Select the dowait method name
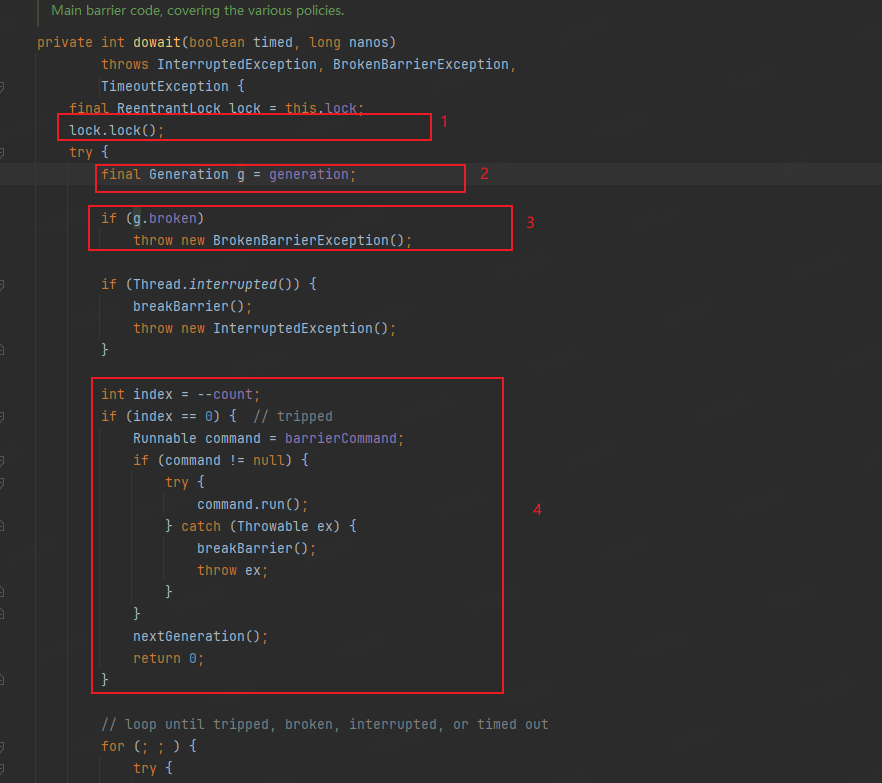The height and width of the screenshot is (783, 882). pyautogui.click(x=160, y=42)
